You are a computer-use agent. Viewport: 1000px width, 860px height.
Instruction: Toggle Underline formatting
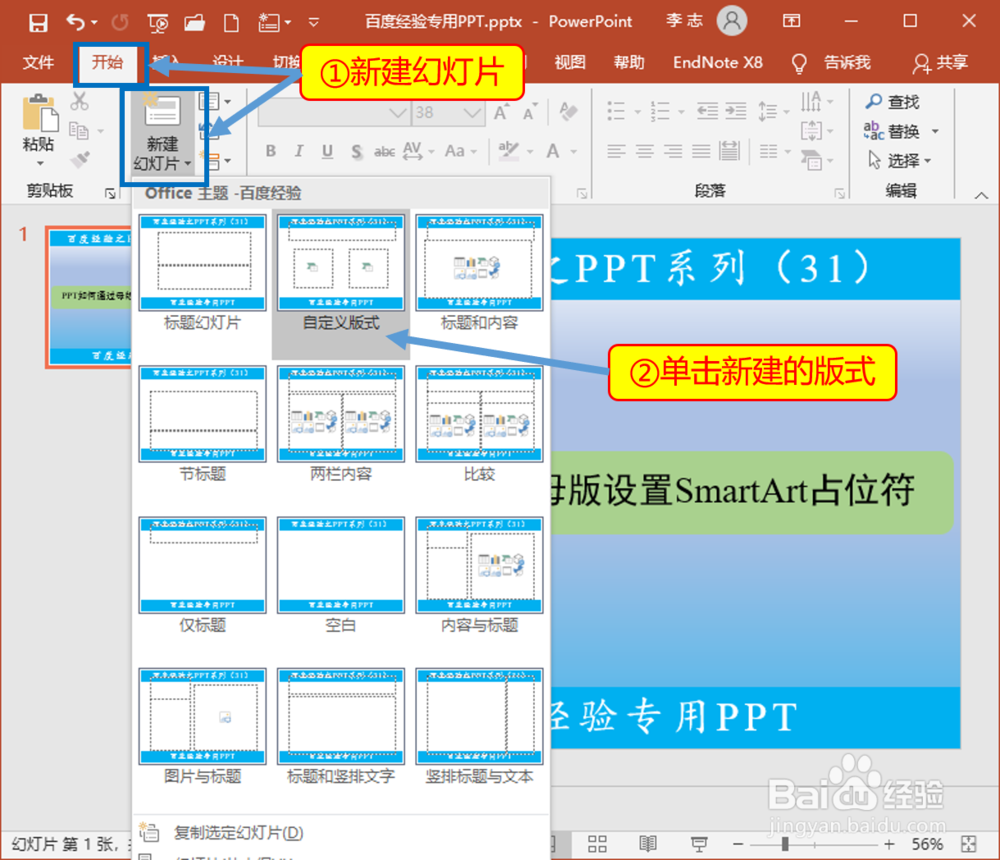pos(327,151)
